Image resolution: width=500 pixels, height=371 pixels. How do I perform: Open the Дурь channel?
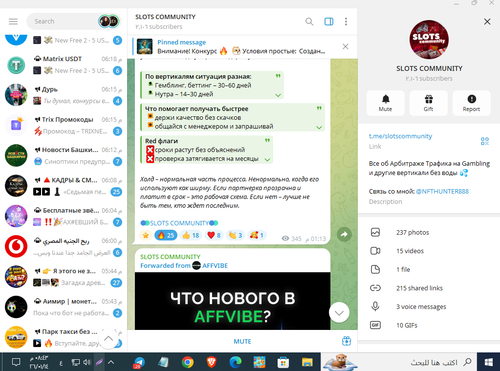coord(63,95)
